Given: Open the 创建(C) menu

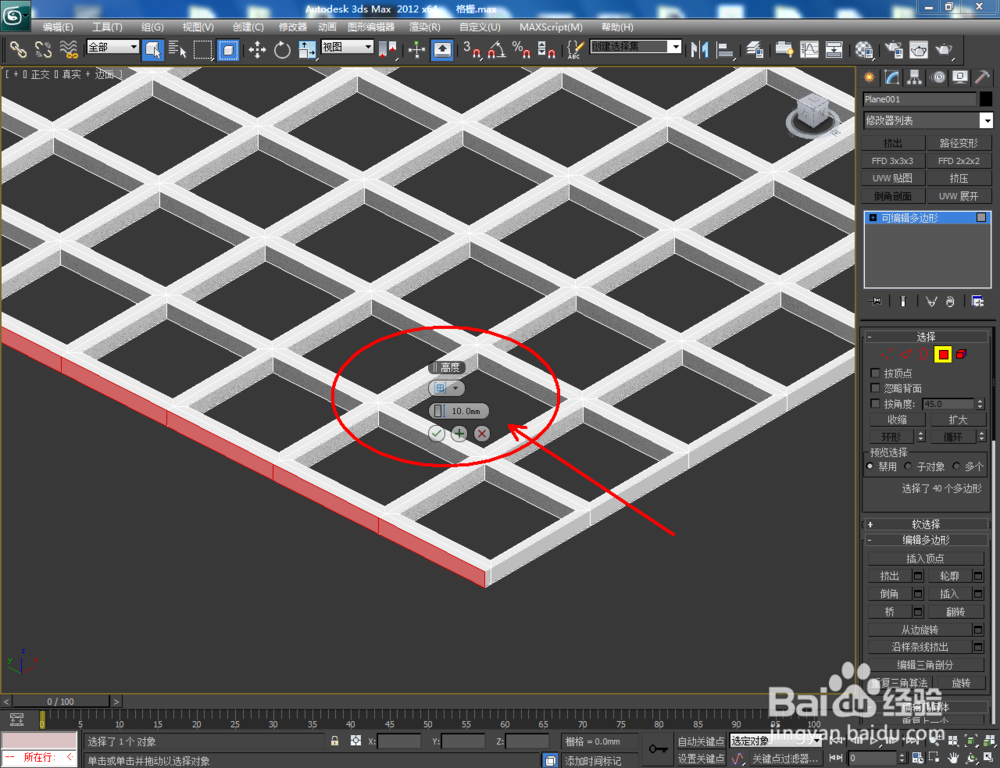Looking at the screenshot, I should click(248, 27).
